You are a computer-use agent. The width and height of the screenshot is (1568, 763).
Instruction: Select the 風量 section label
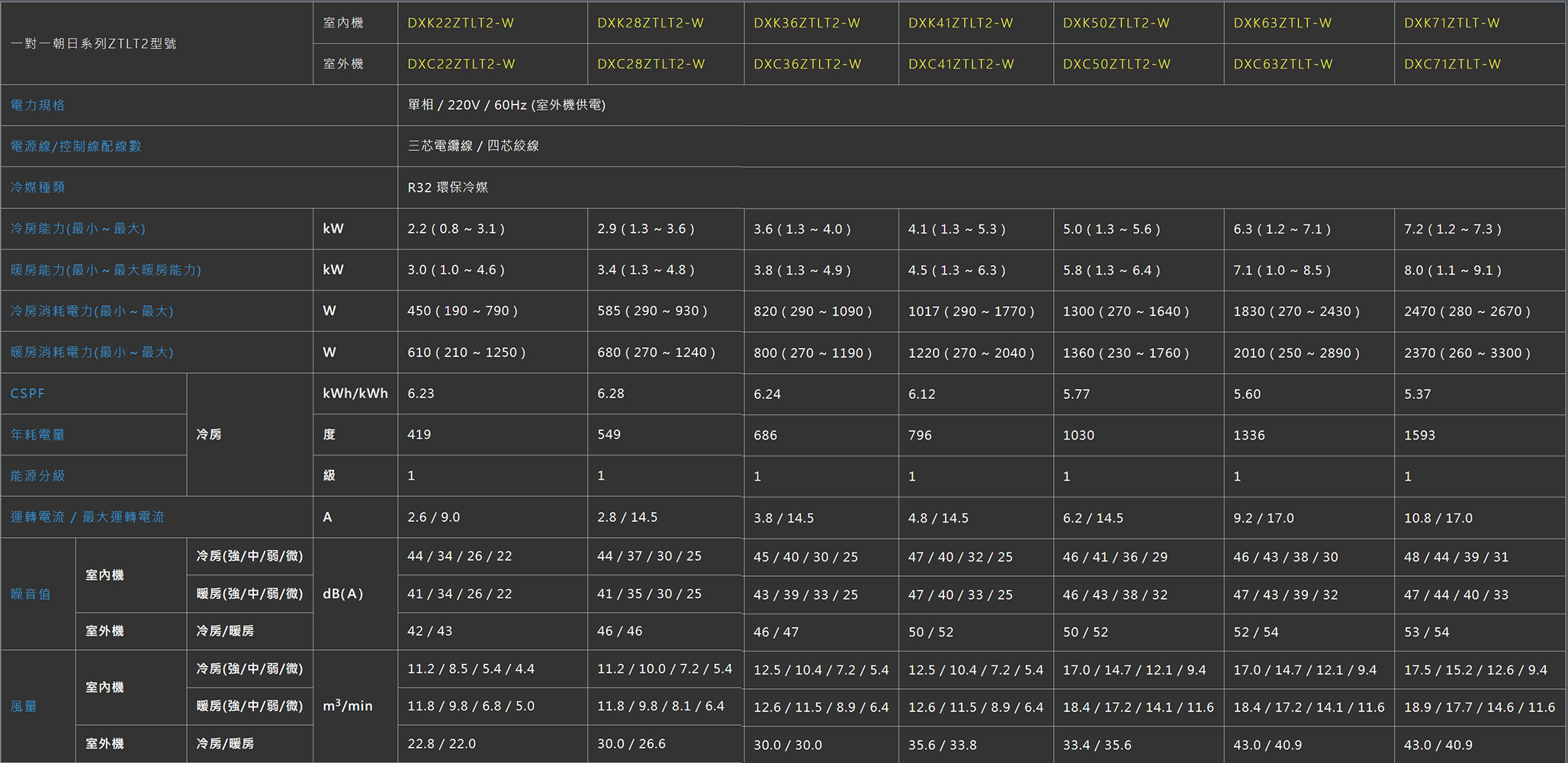pos(24,707)
